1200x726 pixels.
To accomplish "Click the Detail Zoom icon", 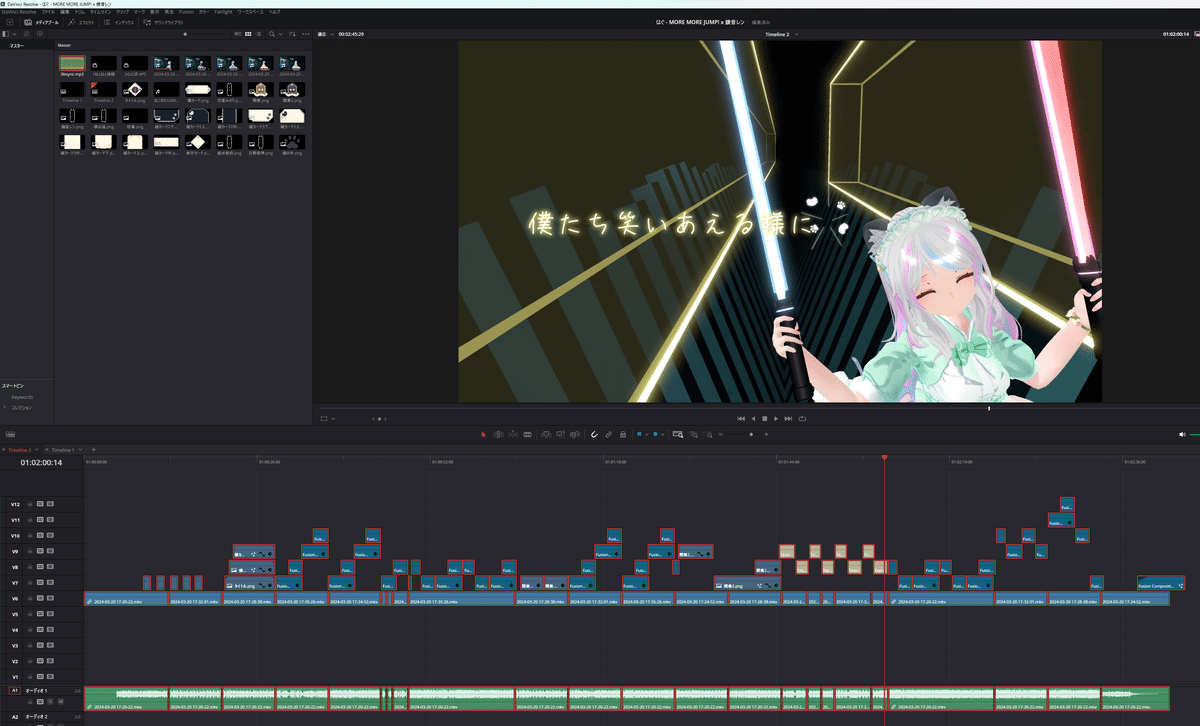I will click(693, 435).
